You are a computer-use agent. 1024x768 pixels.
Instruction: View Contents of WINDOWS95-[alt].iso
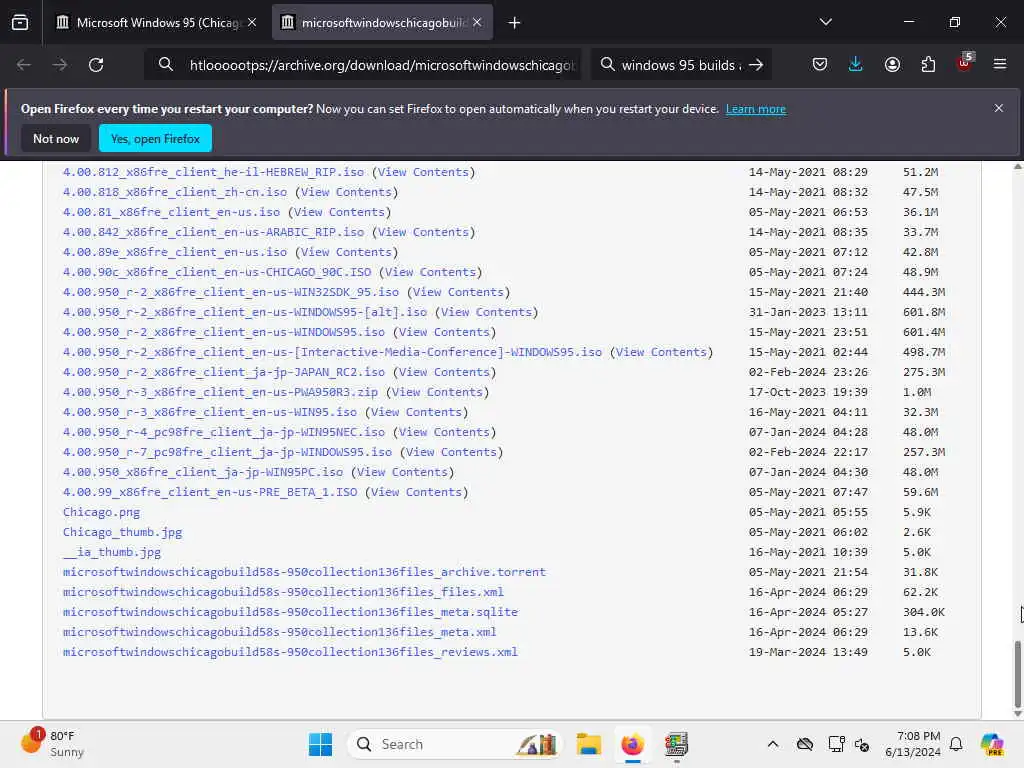[x=487, y=312]
